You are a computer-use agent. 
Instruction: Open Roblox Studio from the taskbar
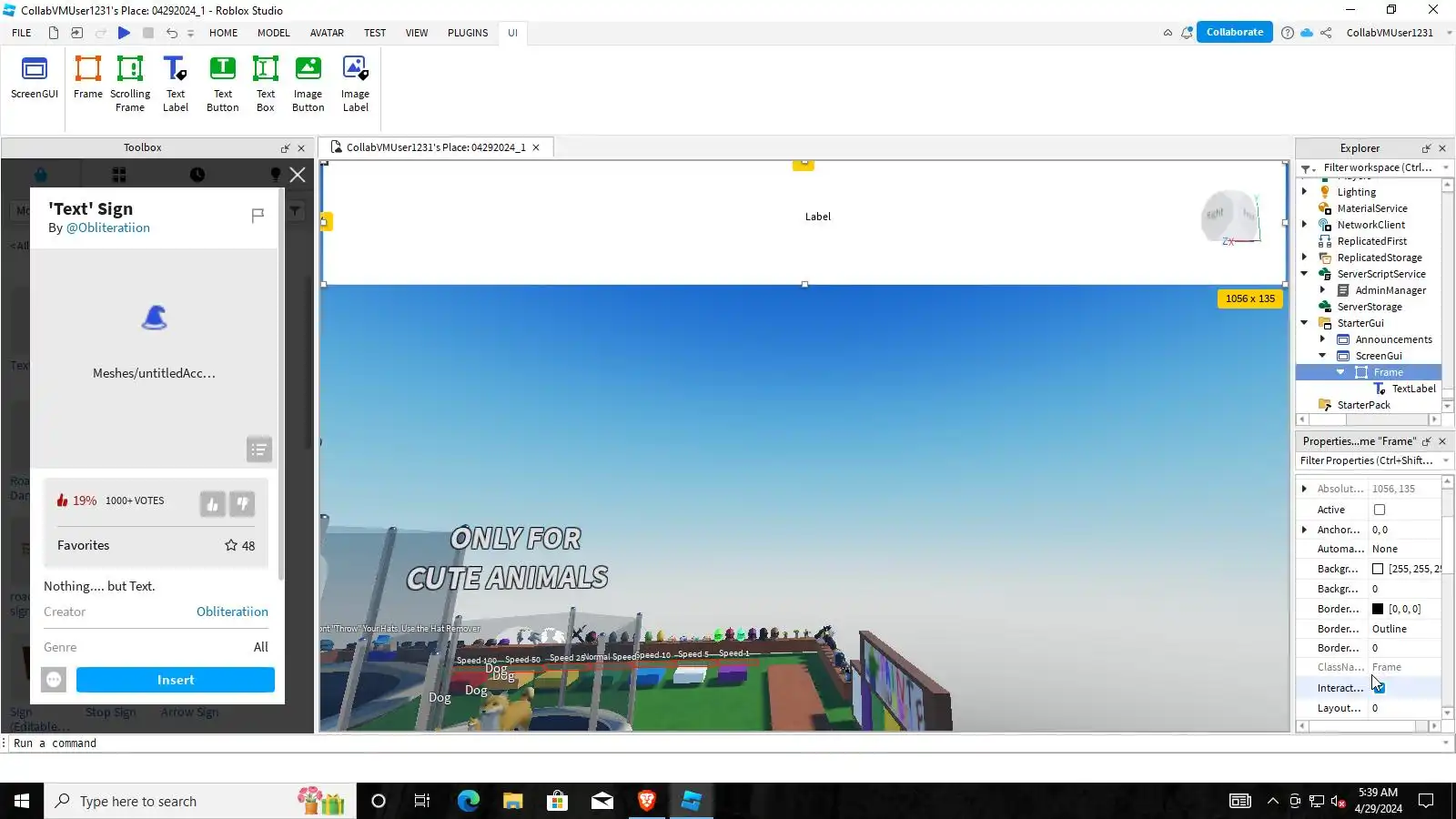[x=692, y=801]
